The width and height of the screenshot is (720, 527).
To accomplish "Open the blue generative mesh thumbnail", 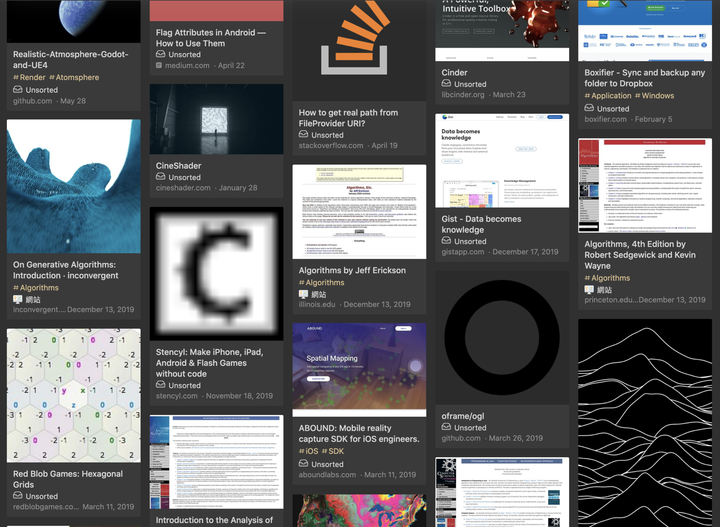I will click(x=73, y=186).
